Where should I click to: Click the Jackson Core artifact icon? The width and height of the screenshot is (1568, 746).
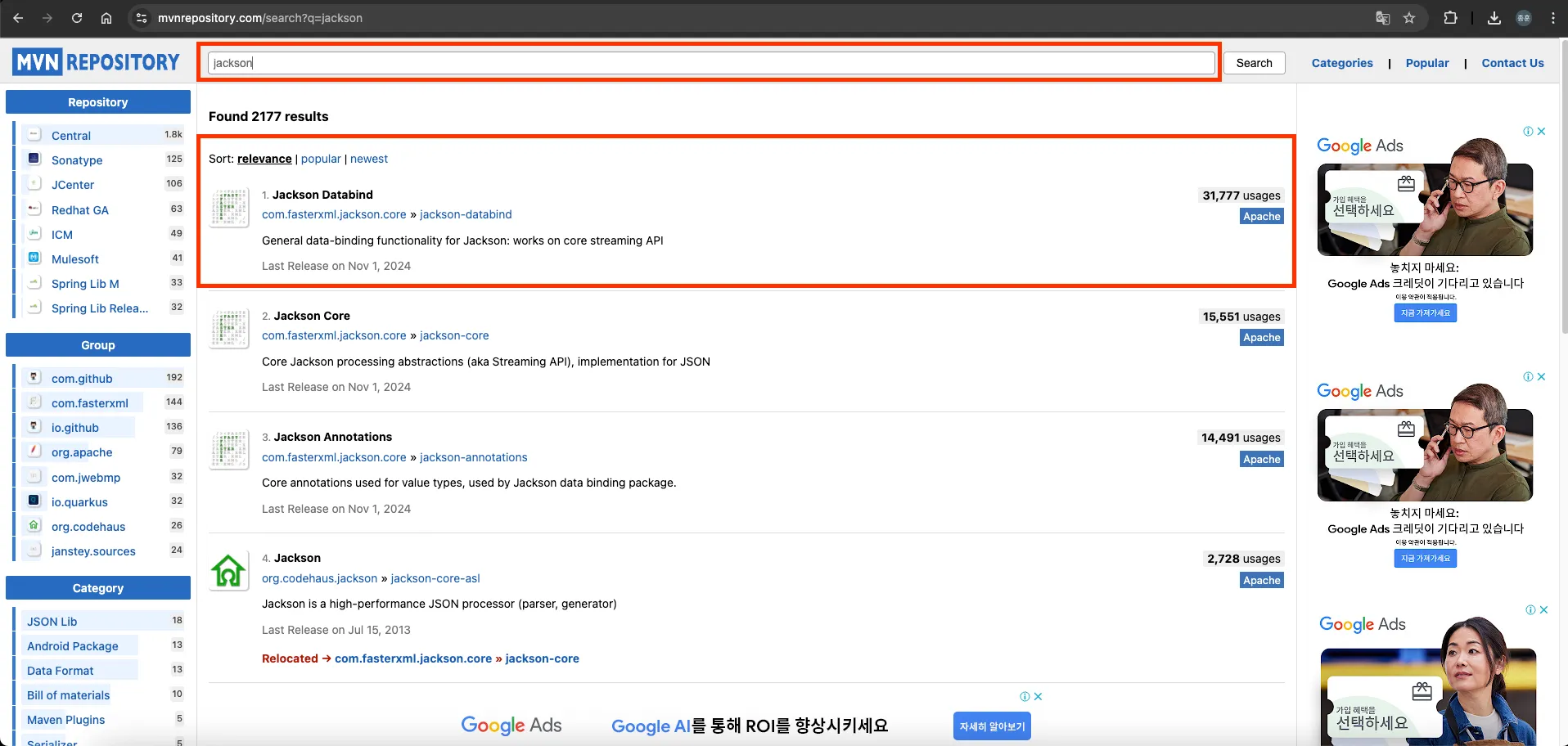(x=229, y=329)
